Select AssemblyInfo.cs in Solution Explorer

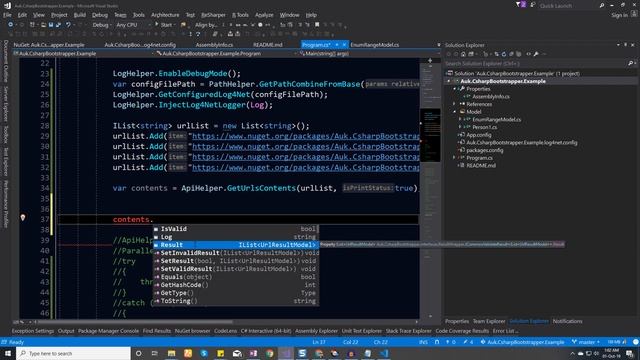(491, 97)
